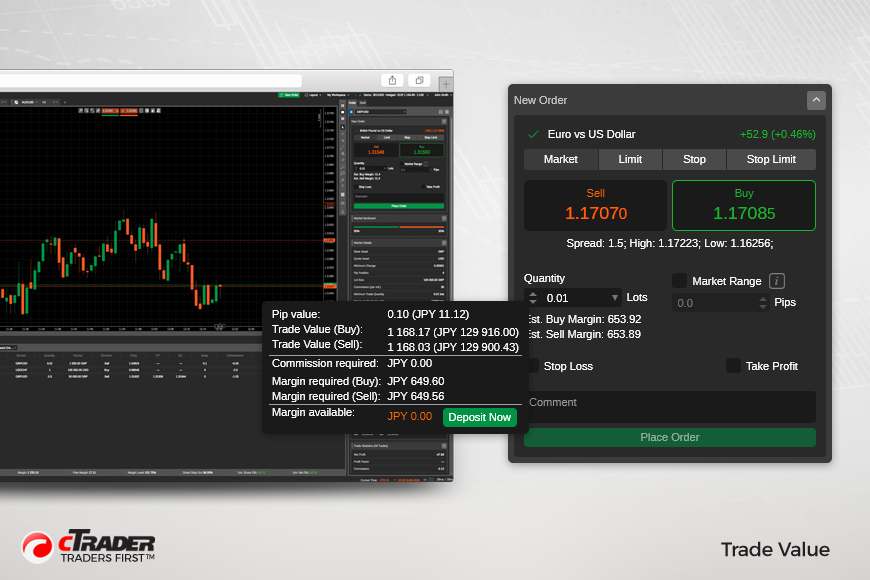
Task: Select the Limit order tab
Action: (630, 159)
